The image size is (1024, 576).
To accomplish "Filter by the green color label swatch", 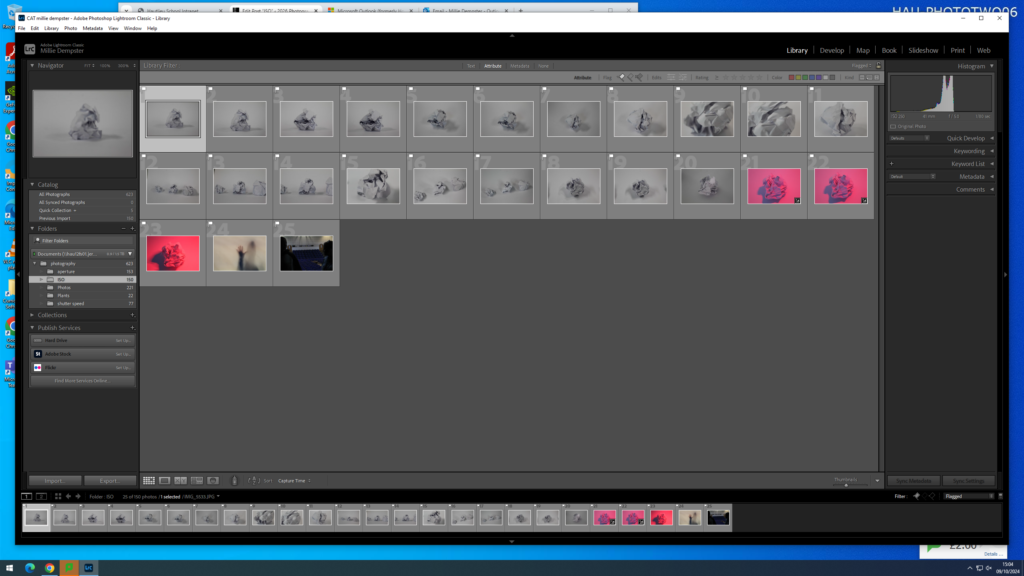I will pos(805,78).
